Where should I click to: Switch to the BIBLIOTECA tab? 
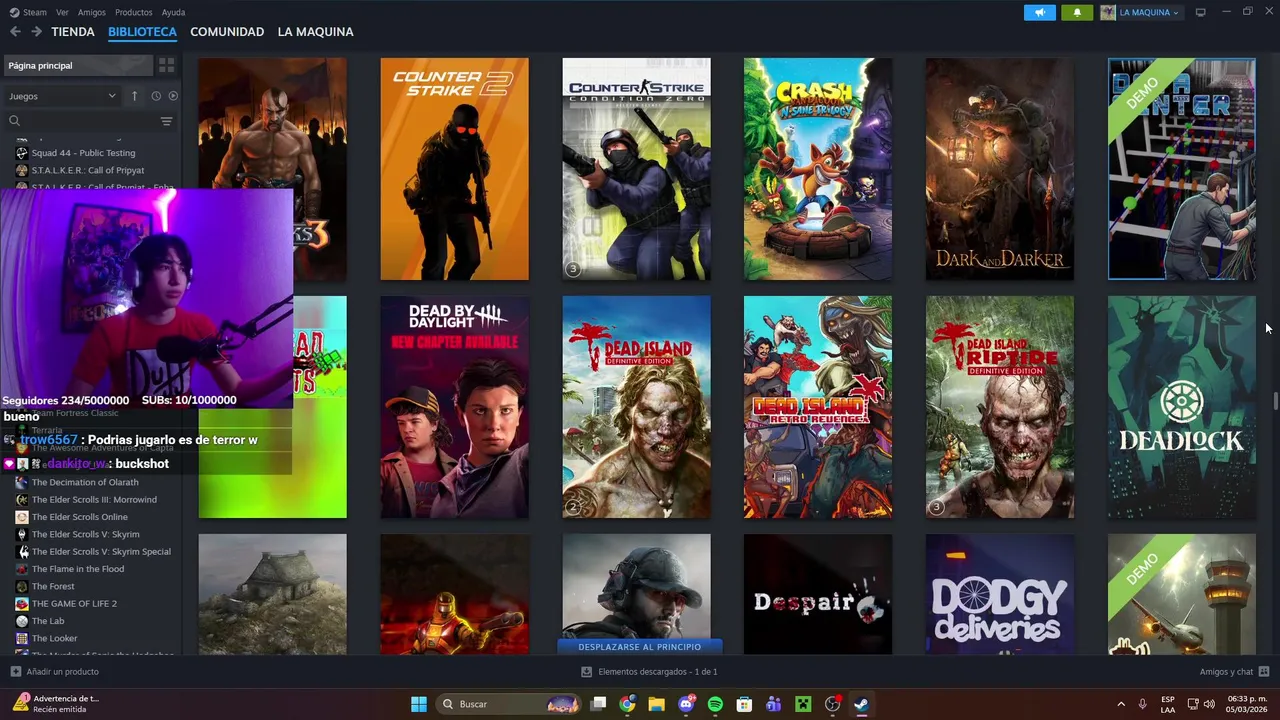[x=142, y=32]
